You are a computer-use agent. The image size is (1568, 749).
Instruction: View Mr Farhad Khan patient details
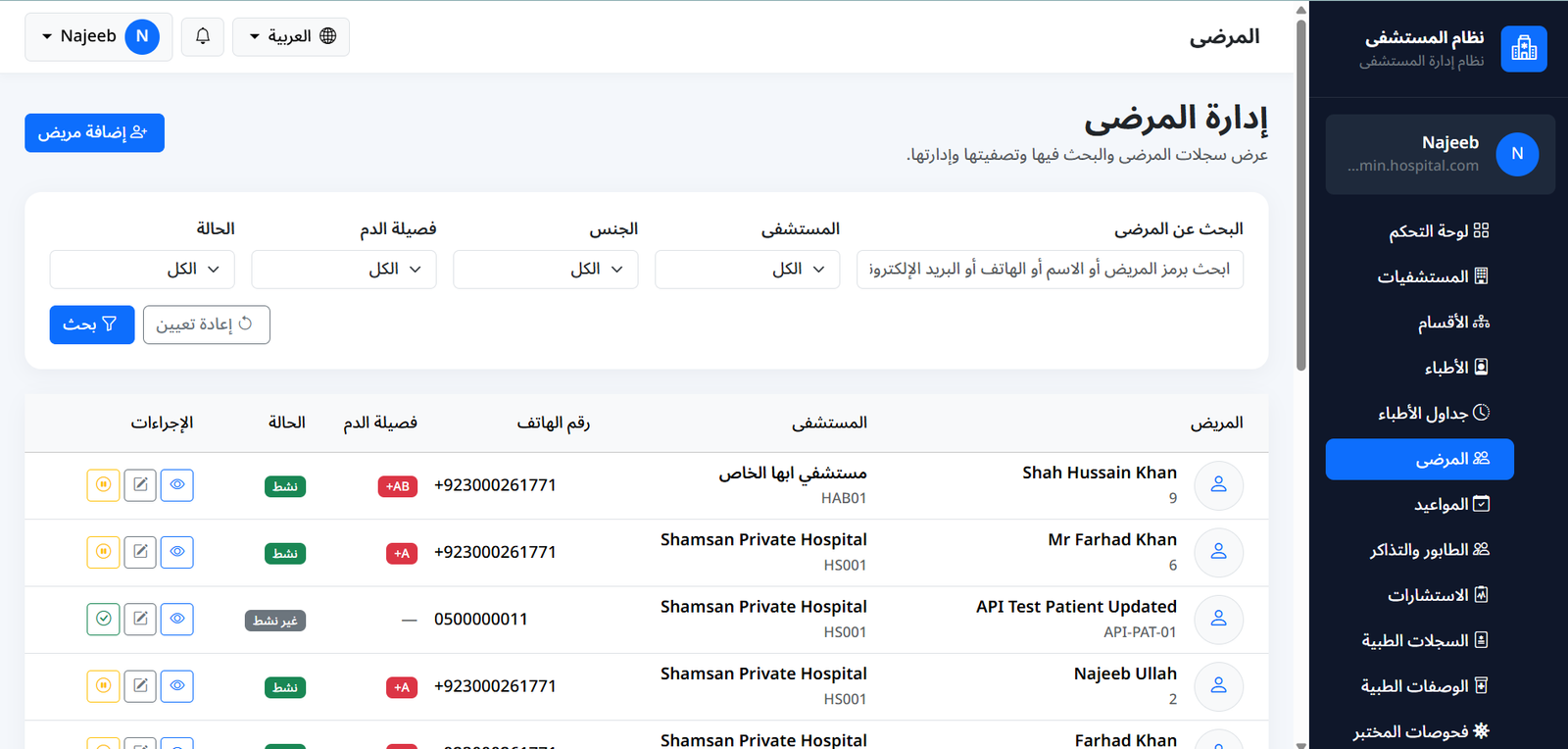click(x=177, y=552)
